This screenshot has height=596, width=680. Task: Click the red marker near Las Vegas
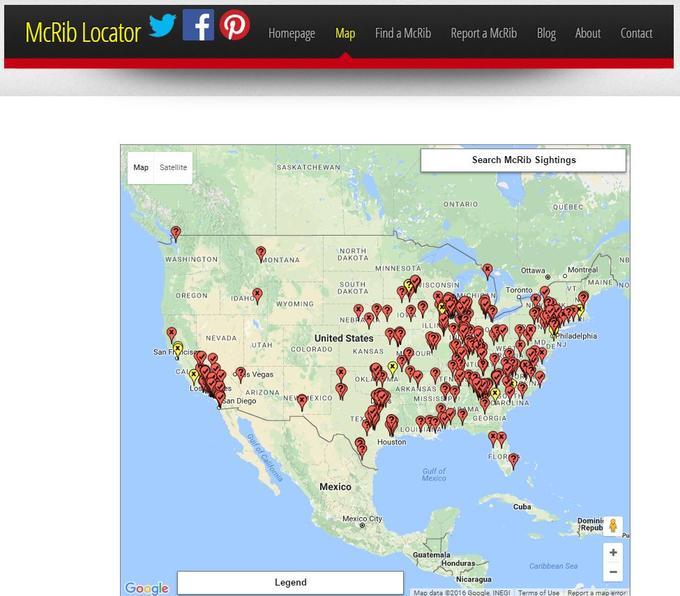point(241,375)
